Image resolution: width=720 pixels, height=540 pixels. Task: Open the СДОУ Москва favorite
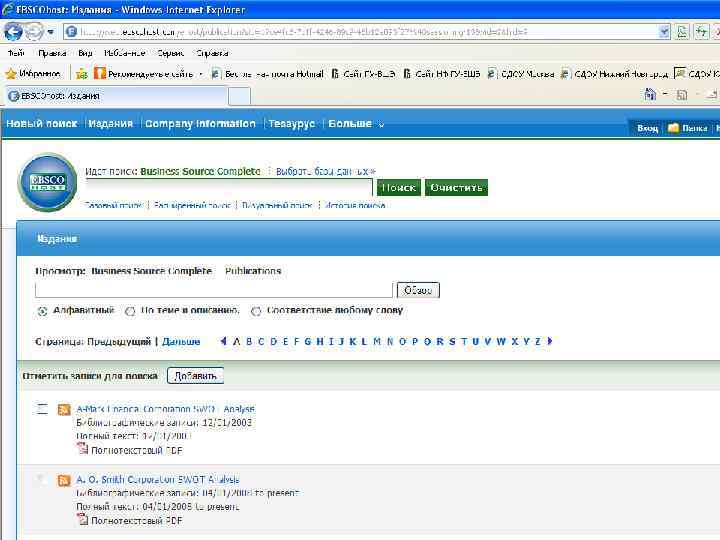pos(521,73)
